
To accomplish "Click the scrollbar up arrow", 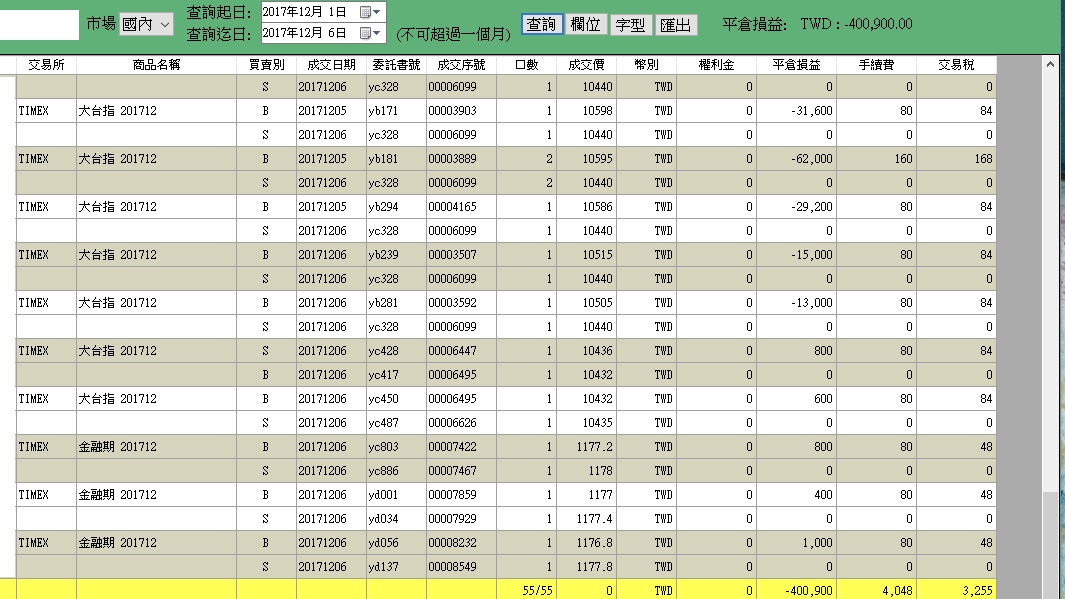I will [1050, 64].
